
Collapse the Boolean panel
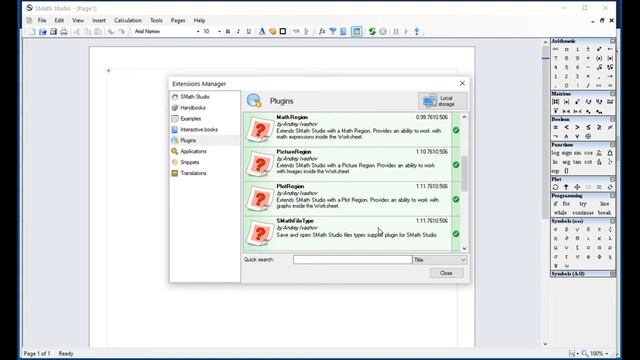[x=612, y=119]
